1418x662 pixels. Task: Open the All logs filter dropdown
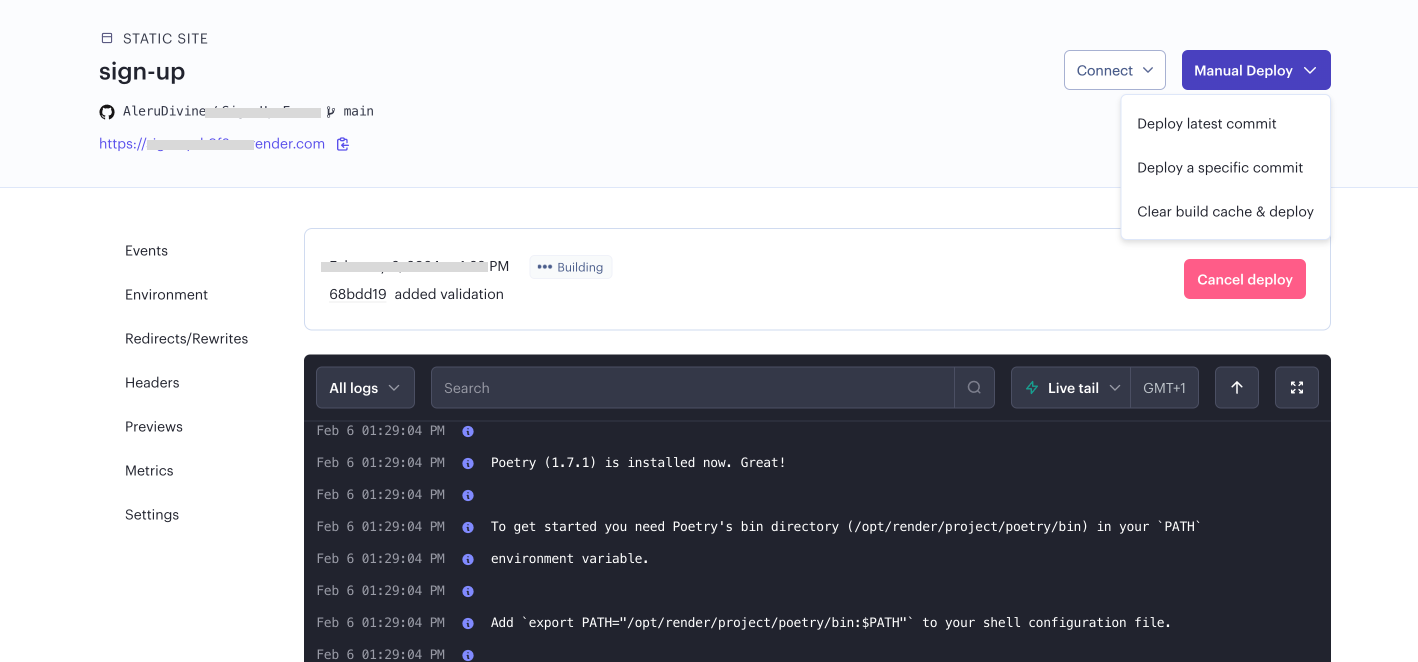coord(365,388)
